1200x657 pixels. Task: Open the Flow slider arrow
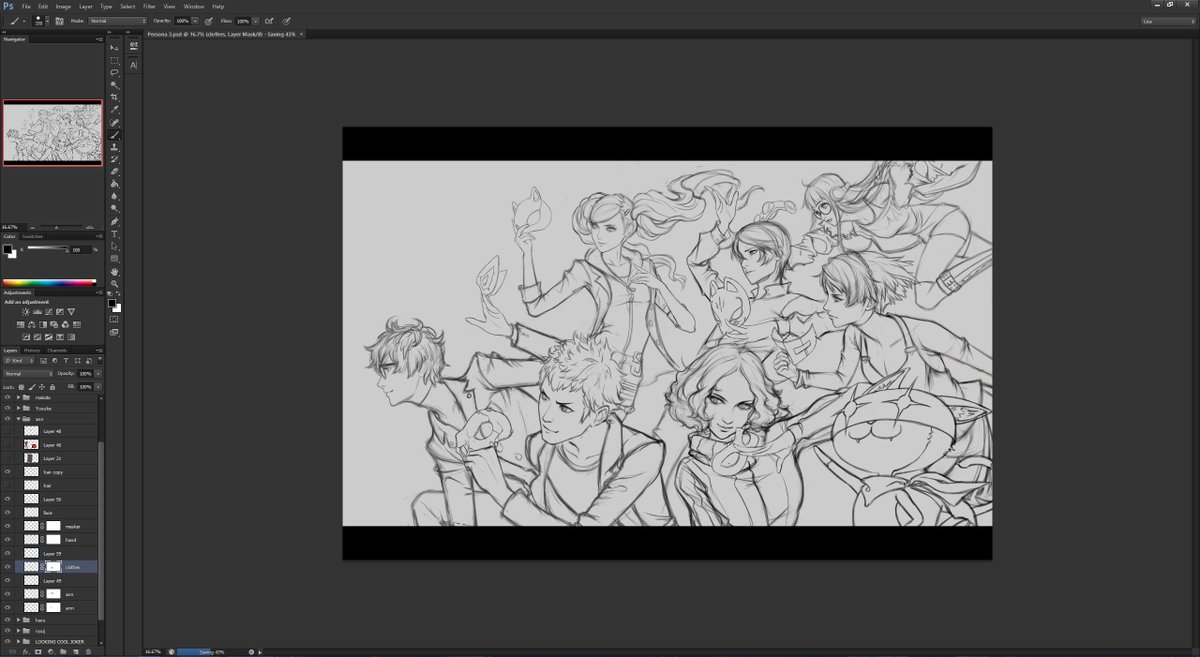(255, 20)
